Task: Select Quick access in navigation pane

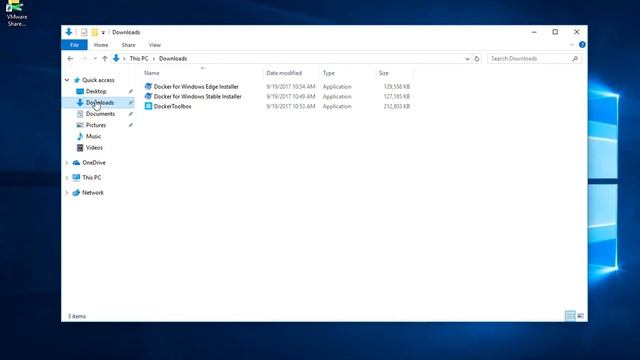Action: 98,80
